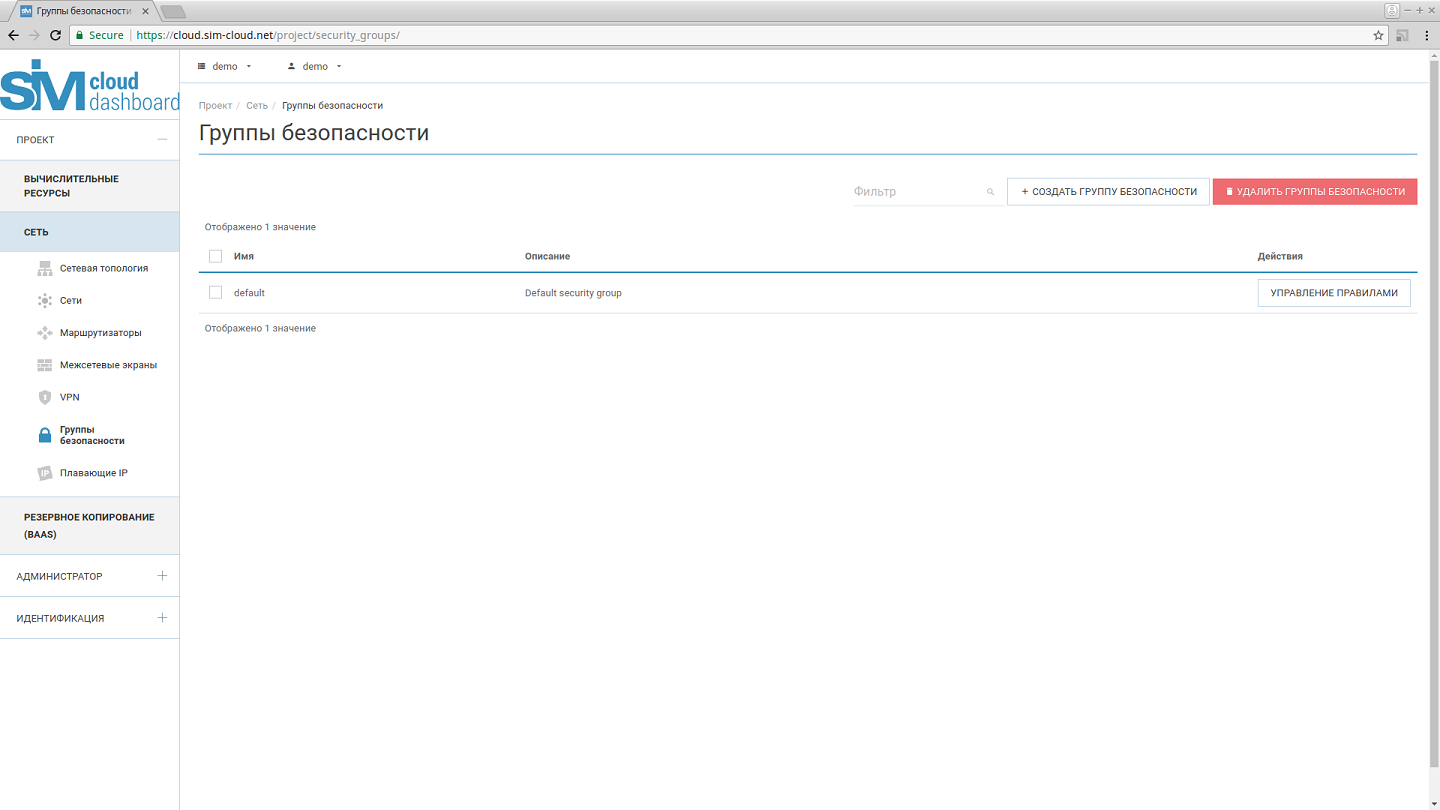Screen dimensions: 1440x810
Task: Expand the Идентификация sidebar section
Action: [x=162, y=618]
